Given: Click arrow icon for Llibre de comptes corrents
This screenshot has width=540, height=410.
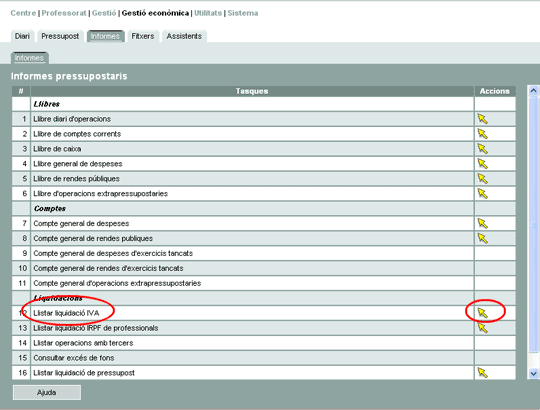Looking at the screenshot, I should tap(483, 134).
